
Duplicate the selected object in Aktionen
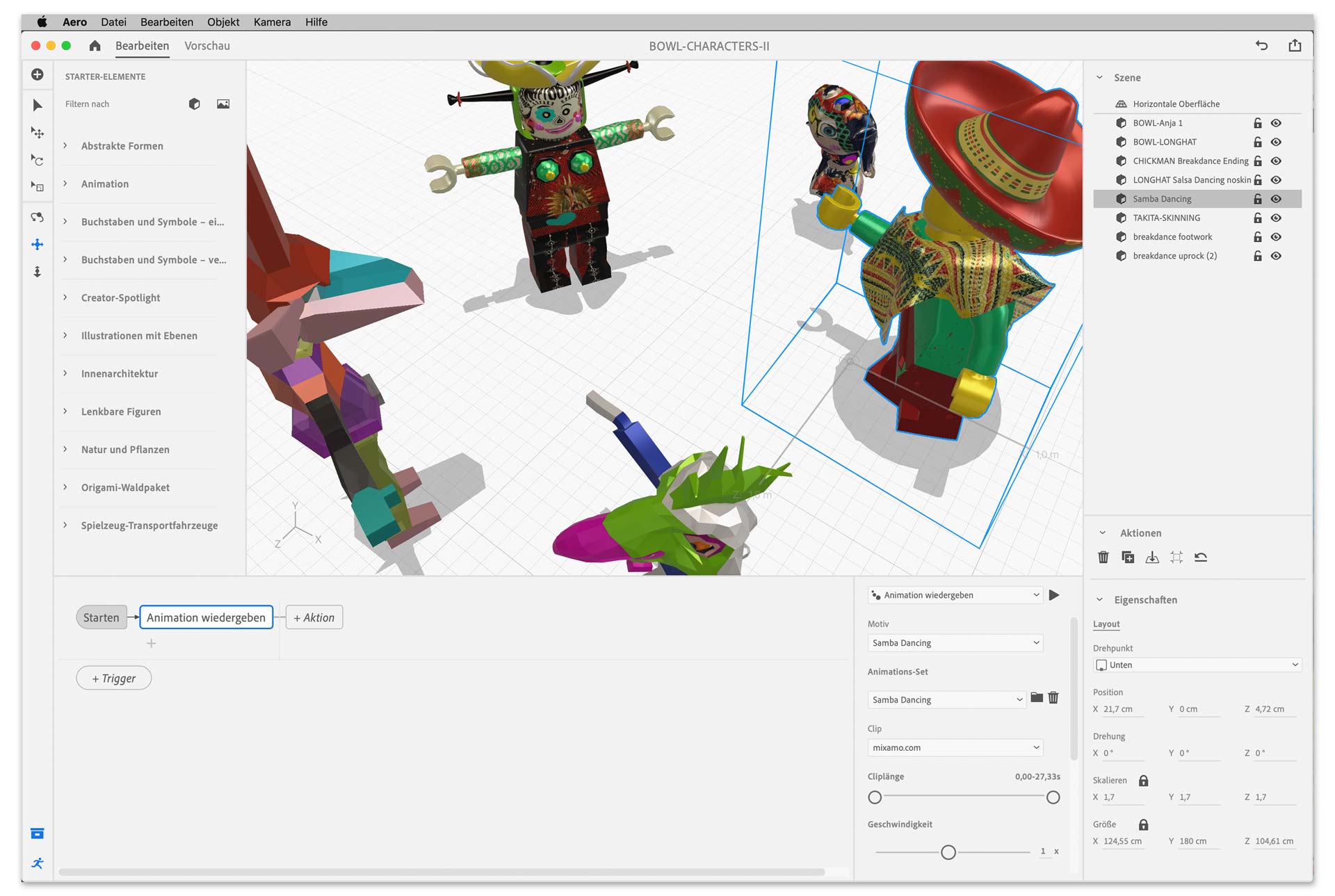coord(1128,557)
